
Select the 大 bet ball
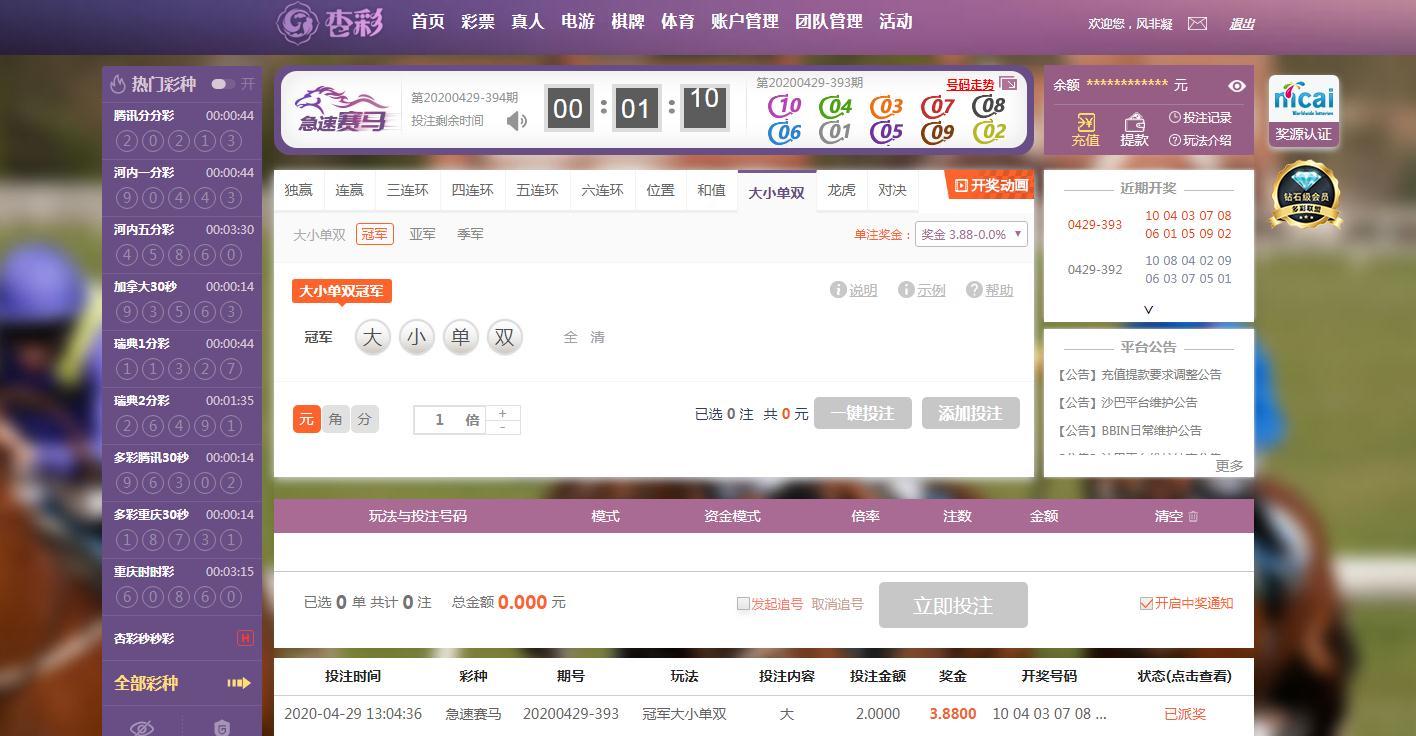click(372, 337)
